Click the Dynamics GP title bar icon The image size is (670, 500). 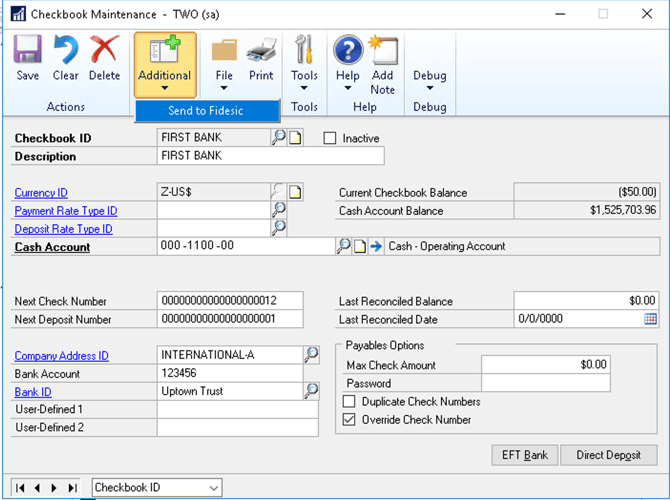click(x=18, y=14)
